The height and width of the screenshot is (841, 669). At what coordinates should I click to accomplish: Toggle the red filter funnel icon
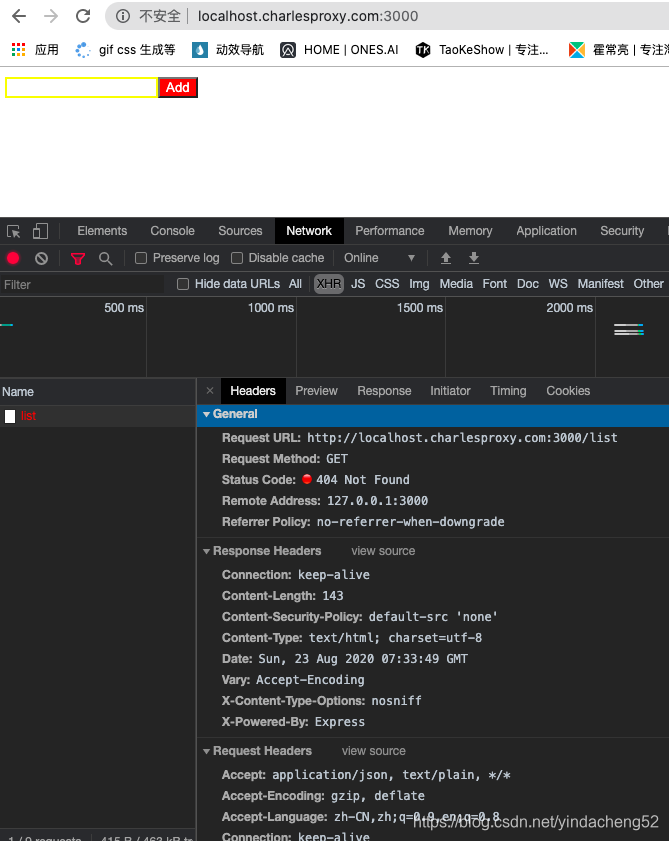(x=78, y=259)
